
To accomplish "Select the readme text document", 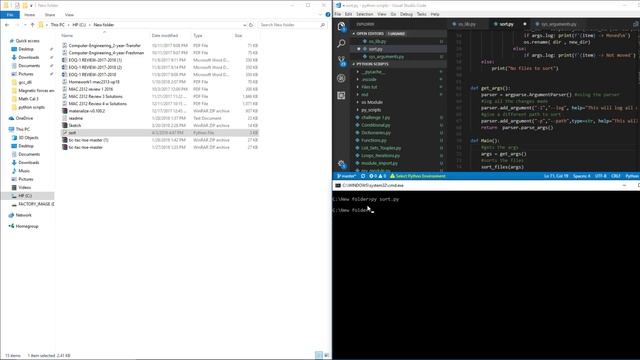I will (76, 118).
